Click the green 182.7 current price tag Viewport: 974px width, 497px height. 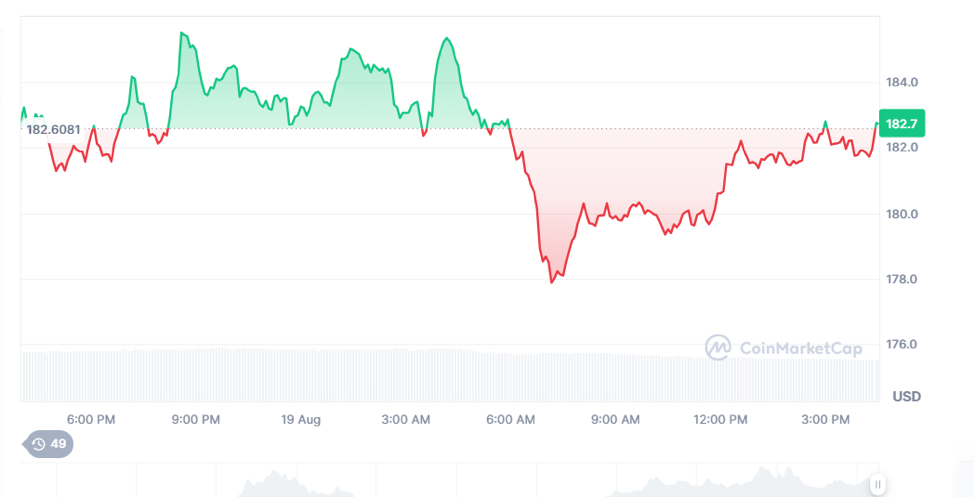901,123
